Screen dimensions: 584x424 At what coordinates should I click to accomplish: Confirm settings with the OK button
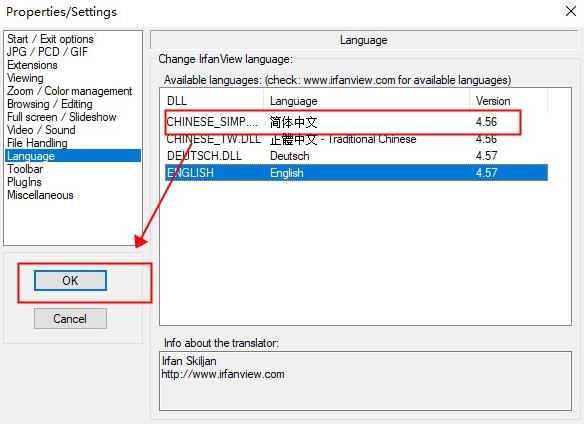70,281
